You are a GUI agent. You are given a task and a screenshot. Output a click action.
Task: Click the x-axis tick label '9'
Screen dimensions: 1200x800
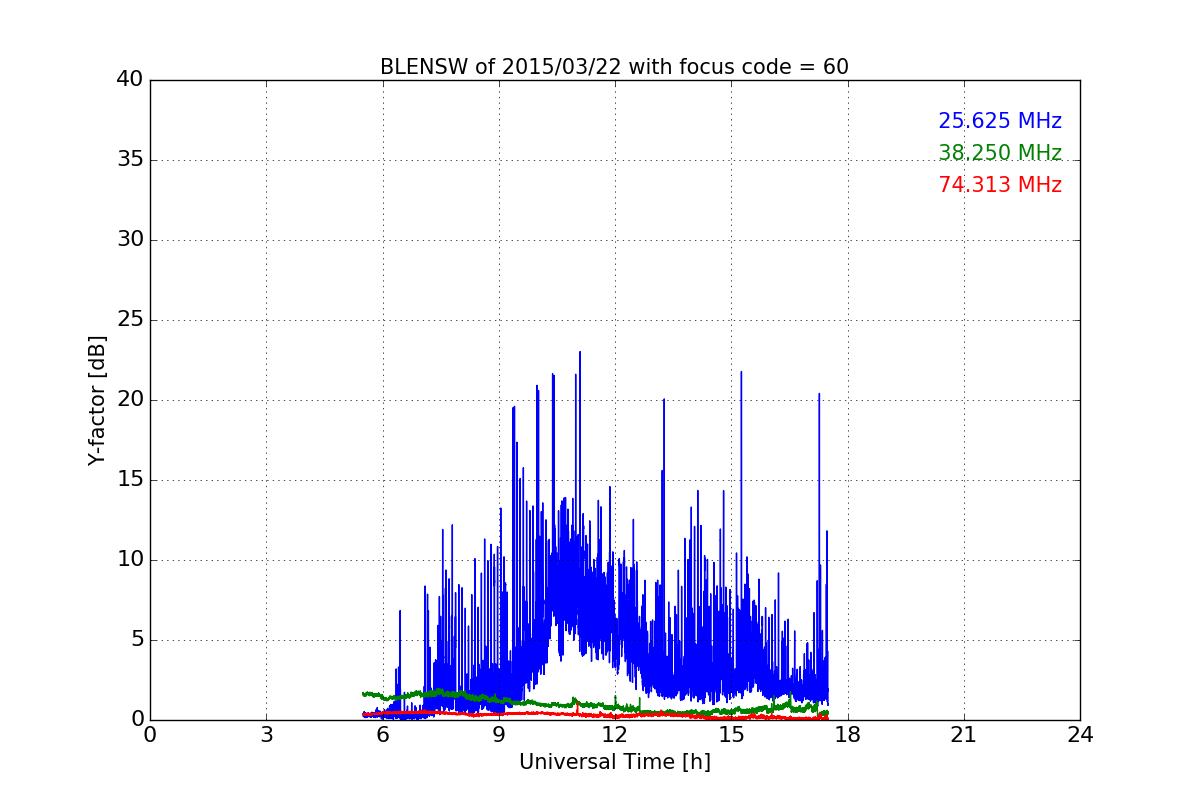(x=499, y=735)
